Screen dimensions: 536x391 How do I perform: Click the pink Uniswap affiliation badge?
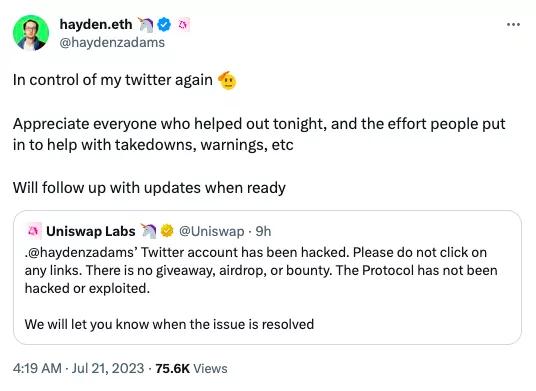click(184, 25)
